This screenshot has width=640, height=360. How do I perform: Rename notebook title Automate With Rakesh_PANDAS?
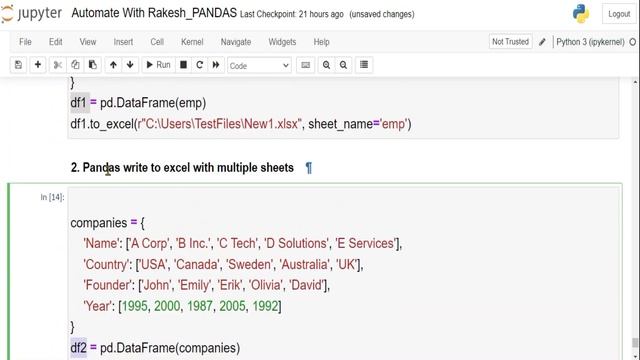click(x=154, y=13)
